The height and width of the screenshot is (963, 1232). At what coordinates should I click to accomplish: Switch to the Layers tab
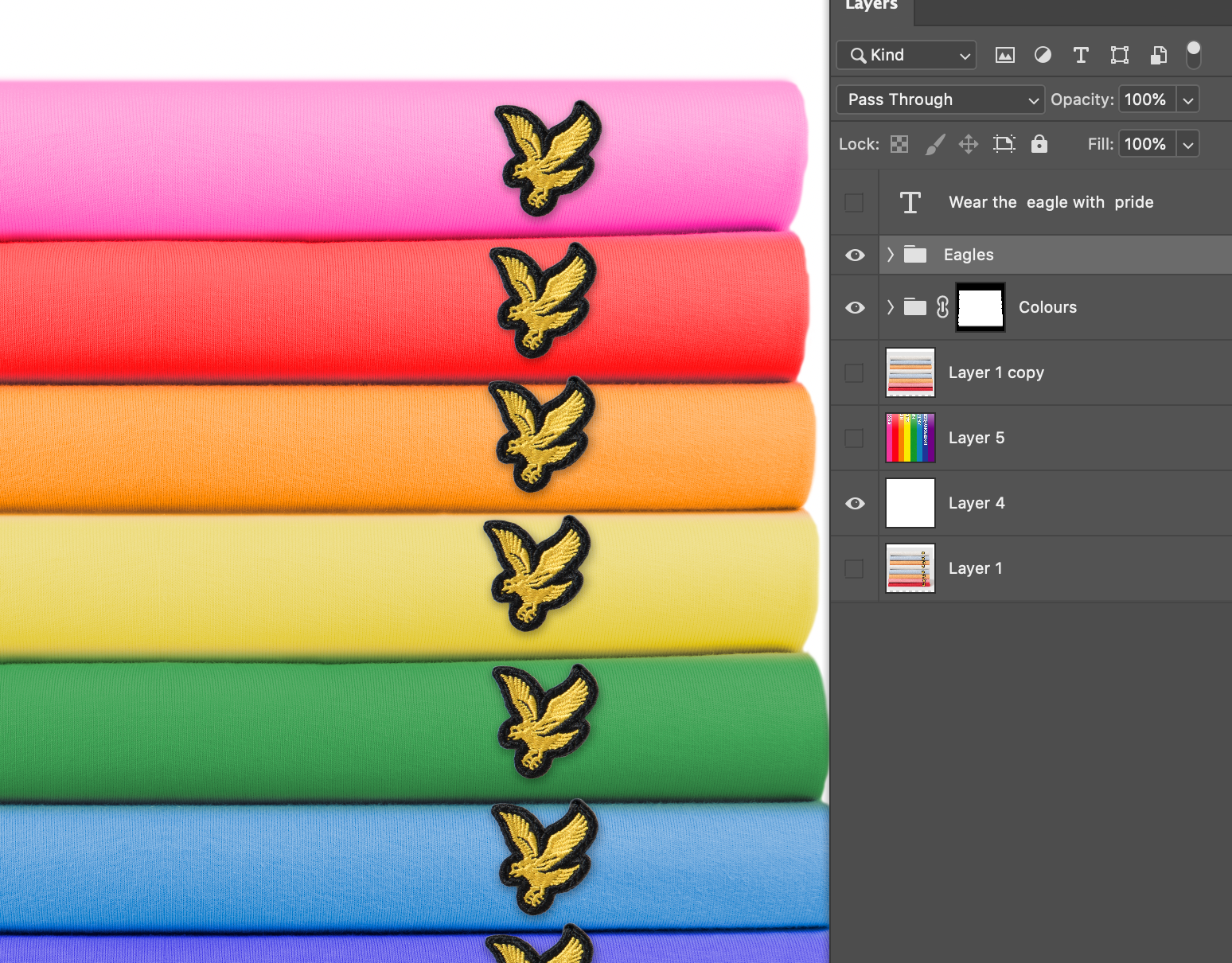point(871,6)
